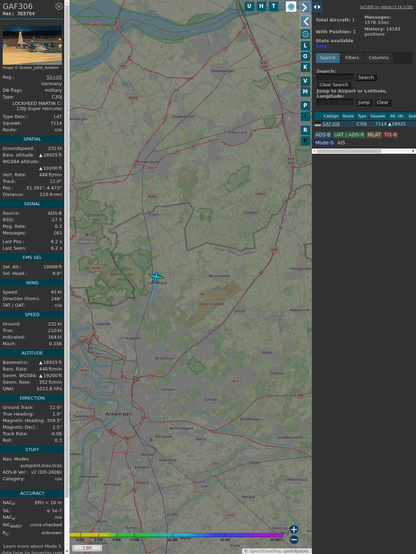Open the map layer switcher icon
The image size is (416, 554).
291,6
